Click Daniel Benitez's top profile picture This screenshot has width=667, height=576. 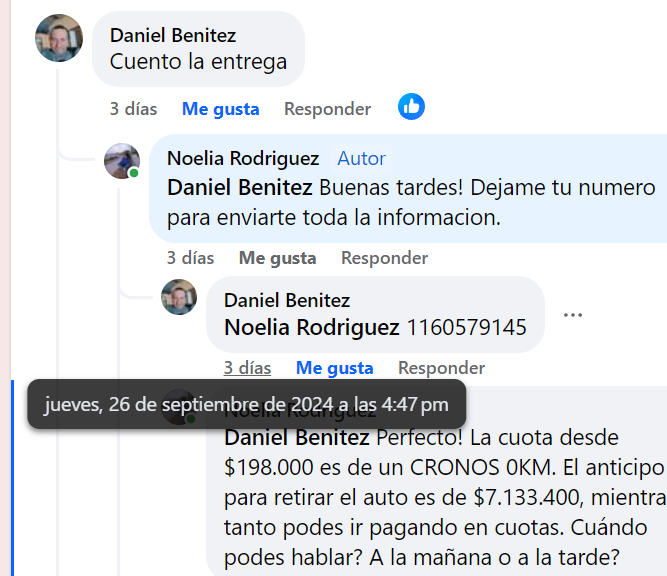point(59,39)
